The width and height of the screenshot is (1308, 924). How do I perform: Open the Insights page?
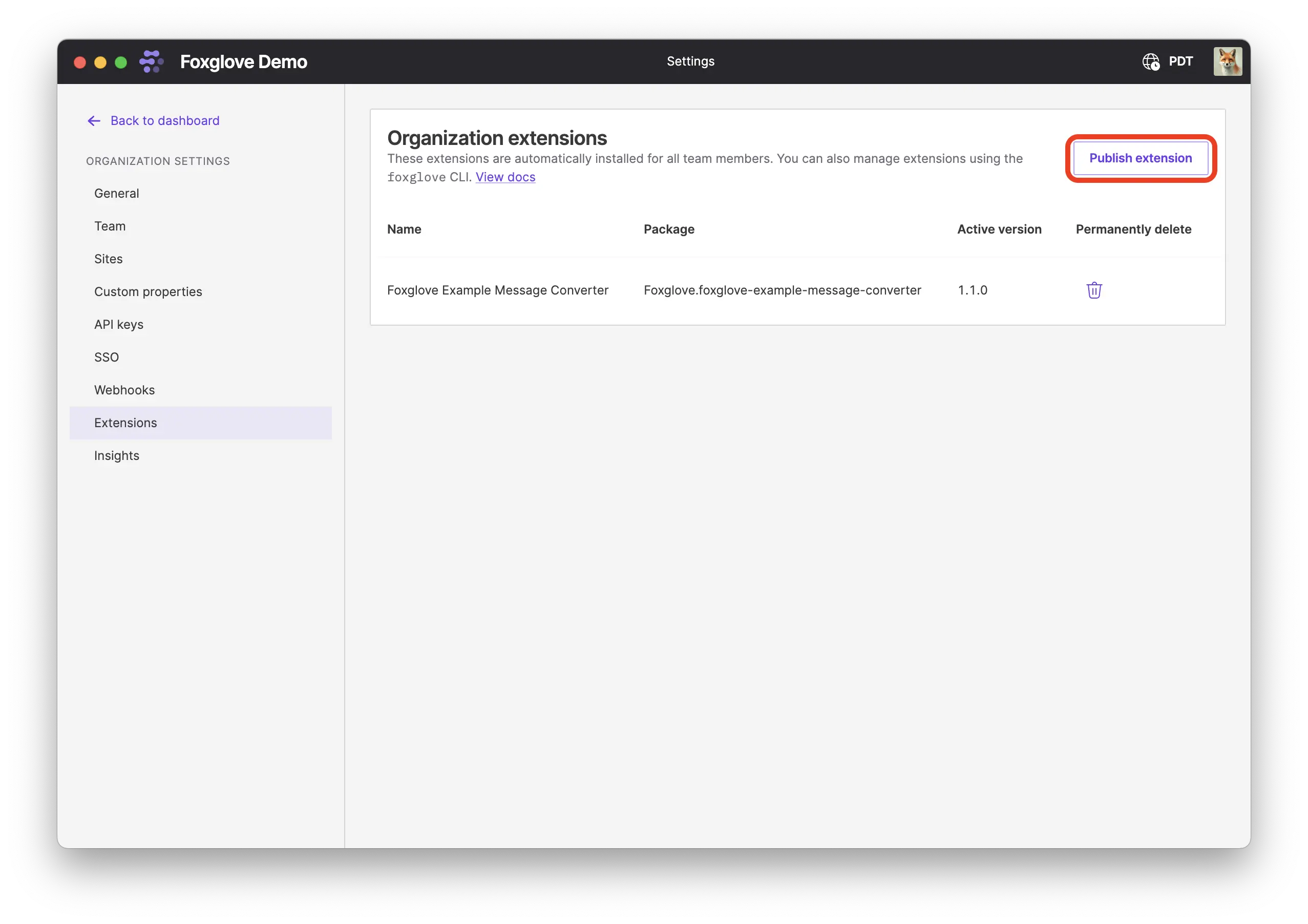(x=116, y=455)
